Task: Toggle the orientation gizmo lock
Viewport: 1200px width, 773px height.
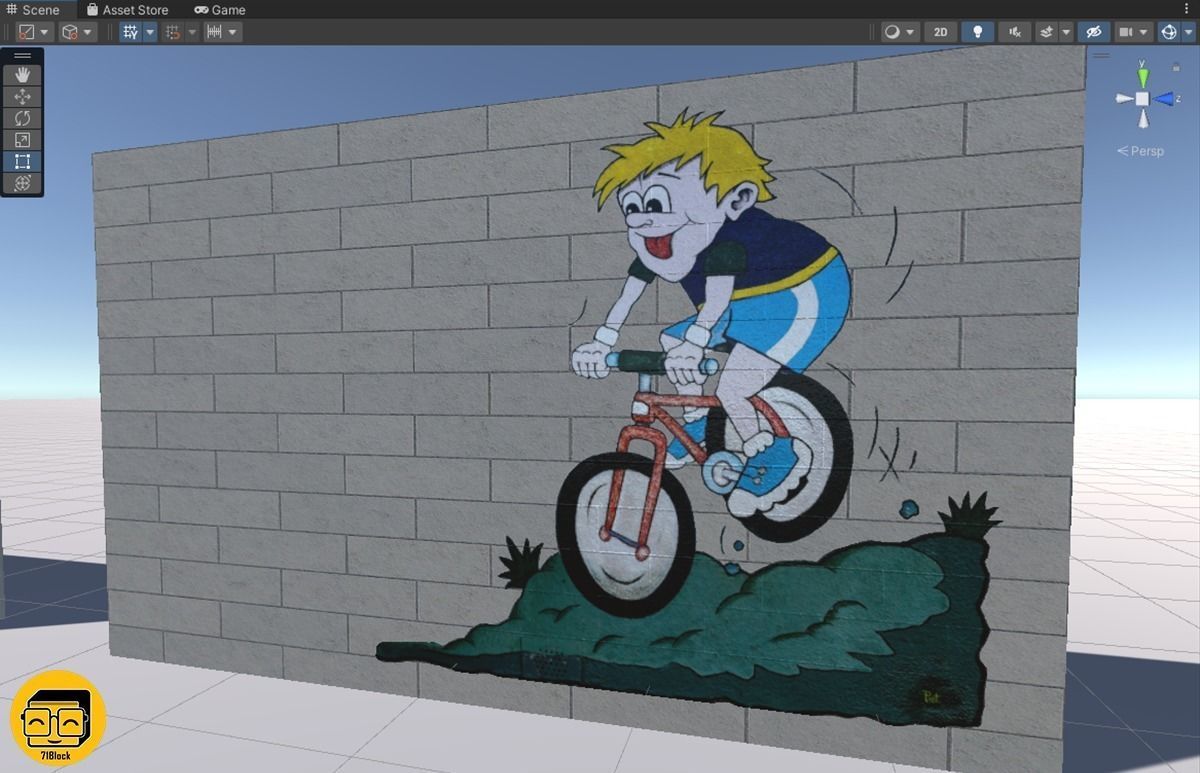Action: click(x=1176, y=67)
